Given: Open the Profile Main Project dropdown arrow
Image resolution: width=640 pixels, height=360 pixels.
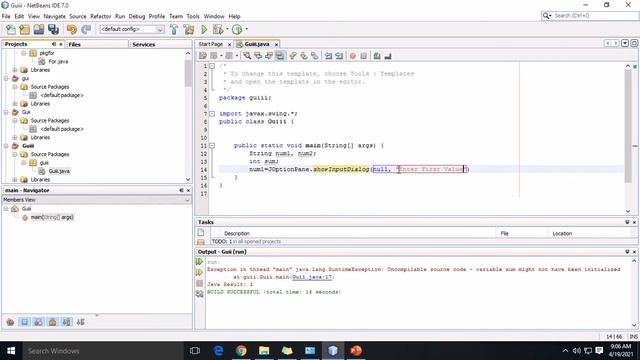Looking at the screenshot, I should click(246, 29).
